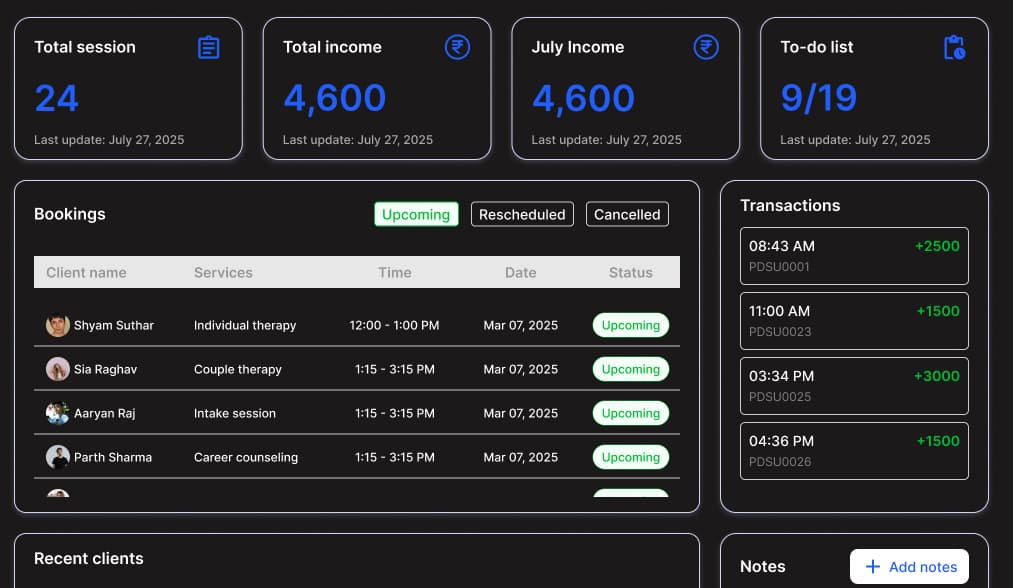This screenshot has height=588, width=1013.
Task: Click the Bookings panel heading
Action: click(x=70, y=215)
